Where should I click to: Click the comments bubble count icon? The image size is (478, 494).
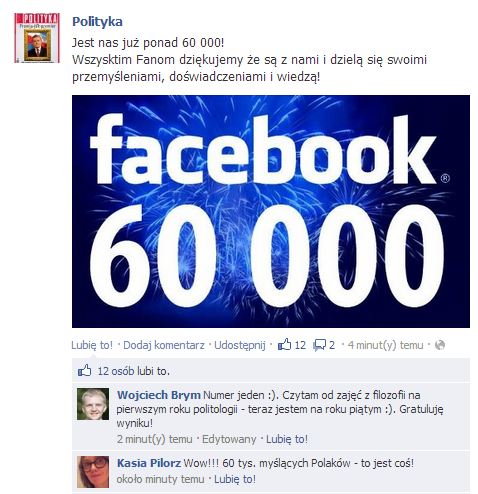click(319, 345)
